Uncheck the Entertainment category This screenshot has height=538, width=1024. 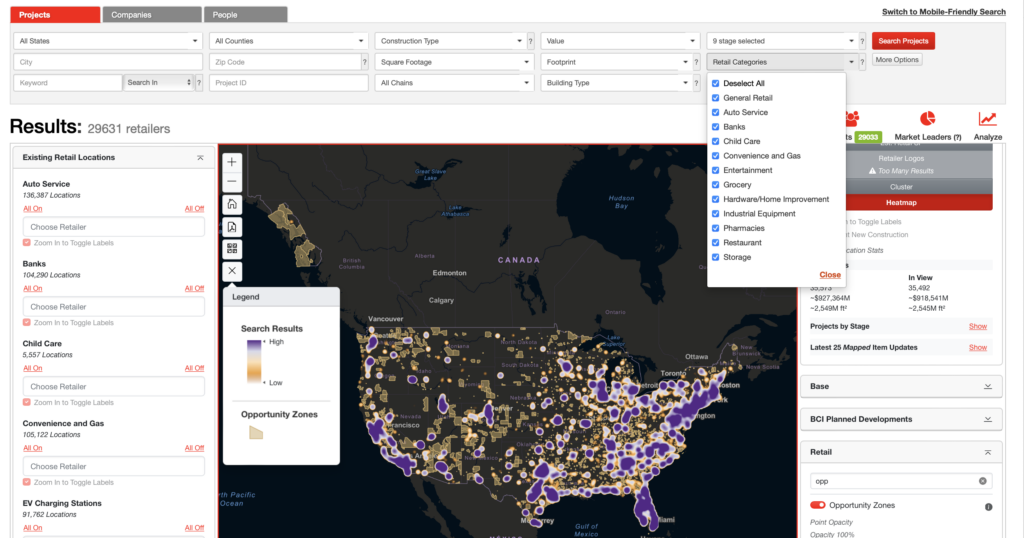click(x=716, y=170)
